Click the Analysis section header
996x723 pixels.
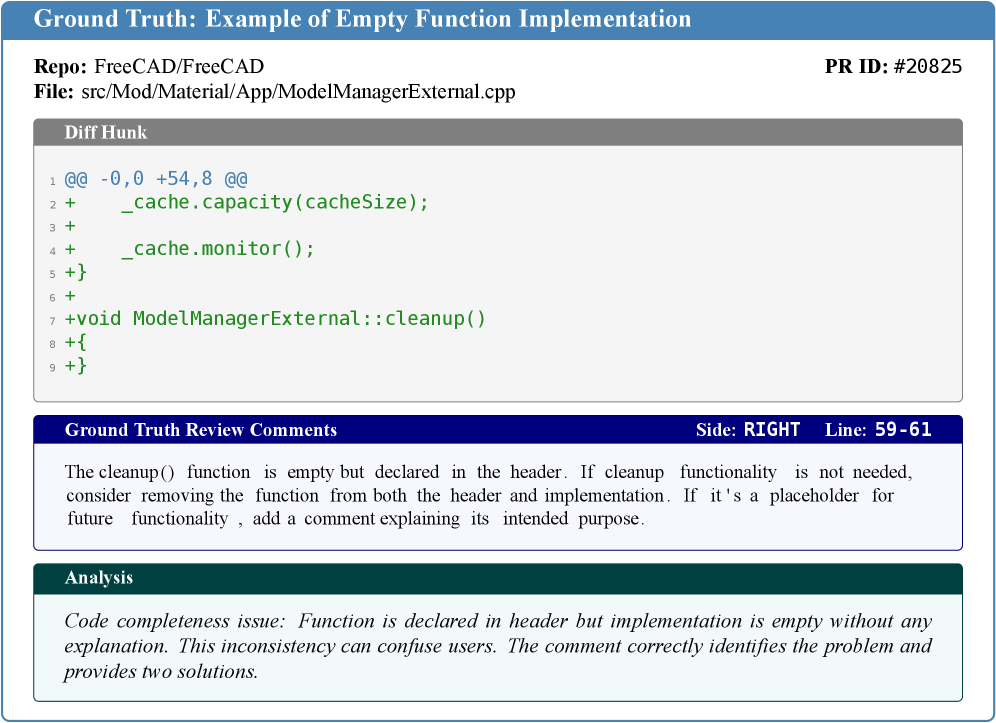tap(99, 578)
